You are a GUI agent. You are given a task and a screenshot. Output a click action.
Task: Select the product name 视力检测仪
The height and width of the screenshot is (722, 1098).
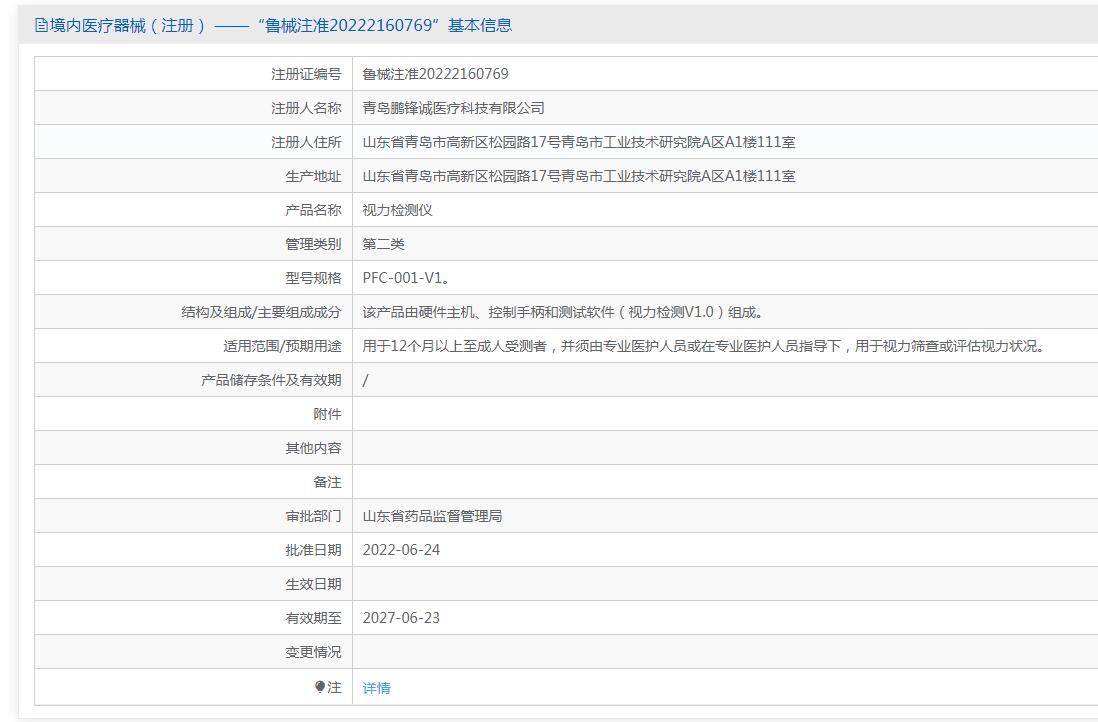(397, 210)
